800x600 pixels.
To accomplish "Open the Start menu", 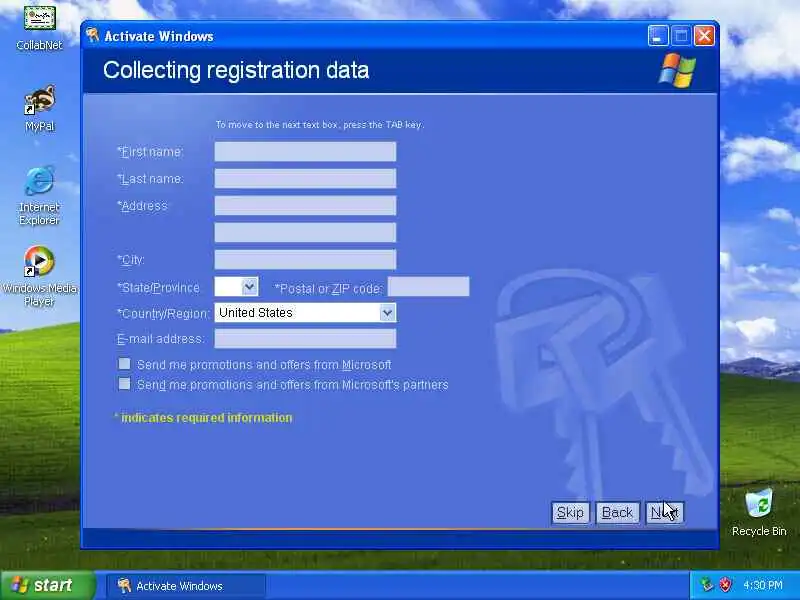I will (x=47, y=585).
